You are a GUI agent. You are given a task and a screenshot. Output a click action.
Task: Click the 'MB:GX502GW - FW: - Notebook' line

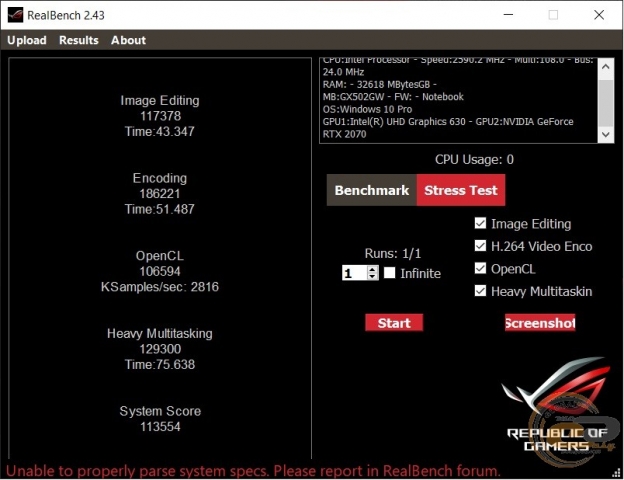tap(393, 97)
